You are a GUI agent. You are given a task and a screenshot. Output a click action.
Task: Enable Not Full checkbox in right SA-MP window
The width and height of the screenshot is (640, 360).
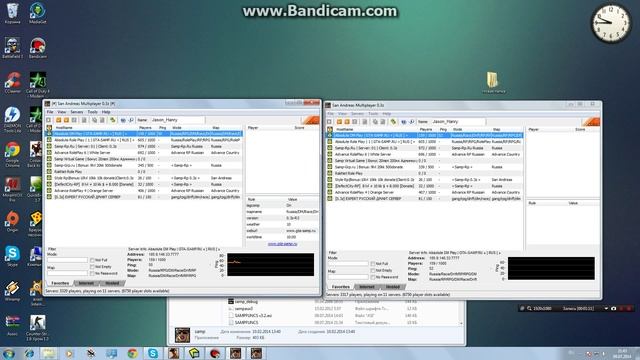pyautogui.click(x=373, y=264)
